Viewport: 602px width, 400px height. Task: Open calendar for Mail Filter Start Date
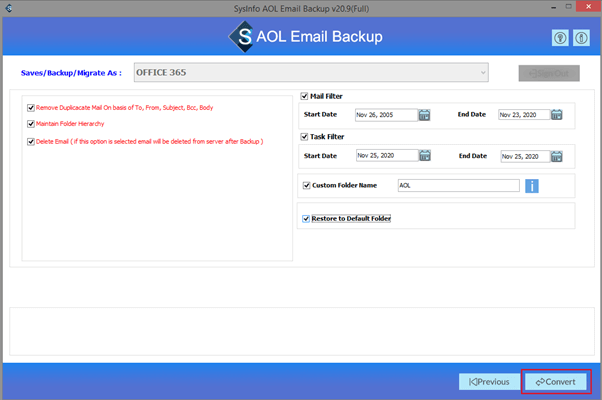[424, 115]
